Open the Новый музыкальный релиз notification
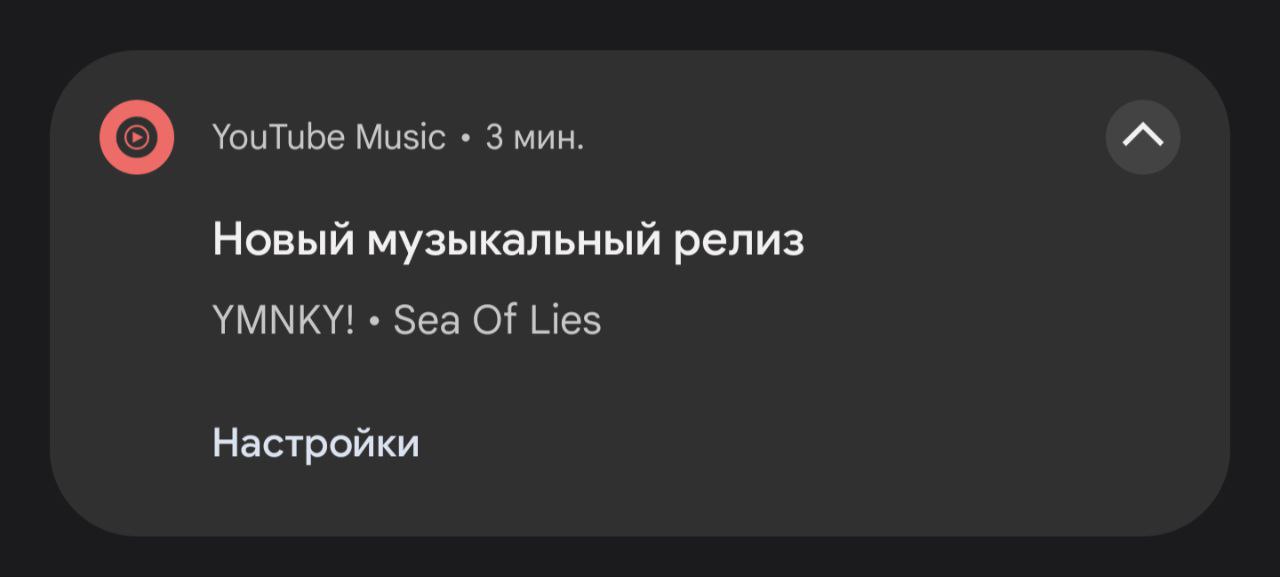Viewport: 1280px width, 577px height. pos(508,240)
